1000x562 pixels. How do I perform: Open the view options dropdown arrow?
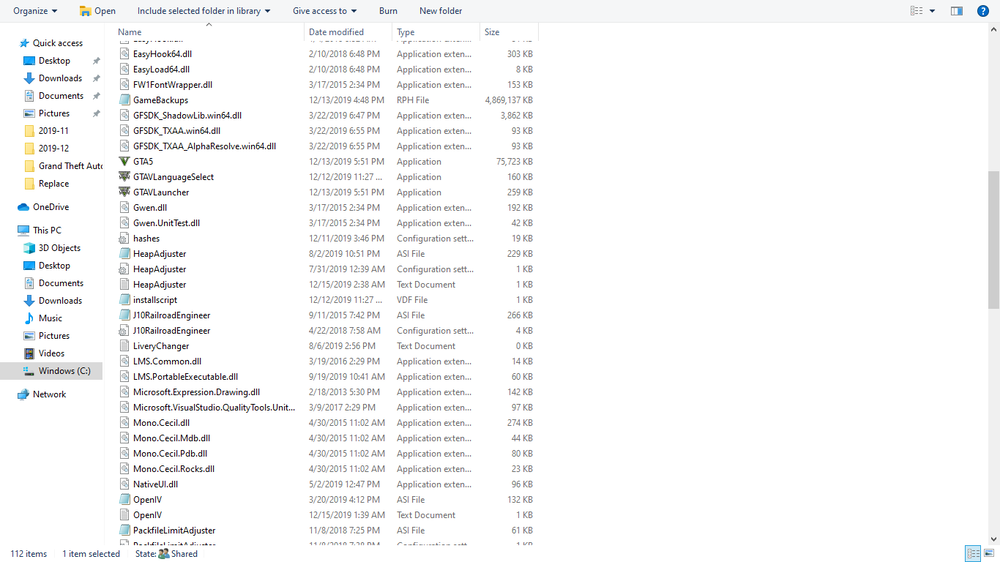click(x=932, y=11)
